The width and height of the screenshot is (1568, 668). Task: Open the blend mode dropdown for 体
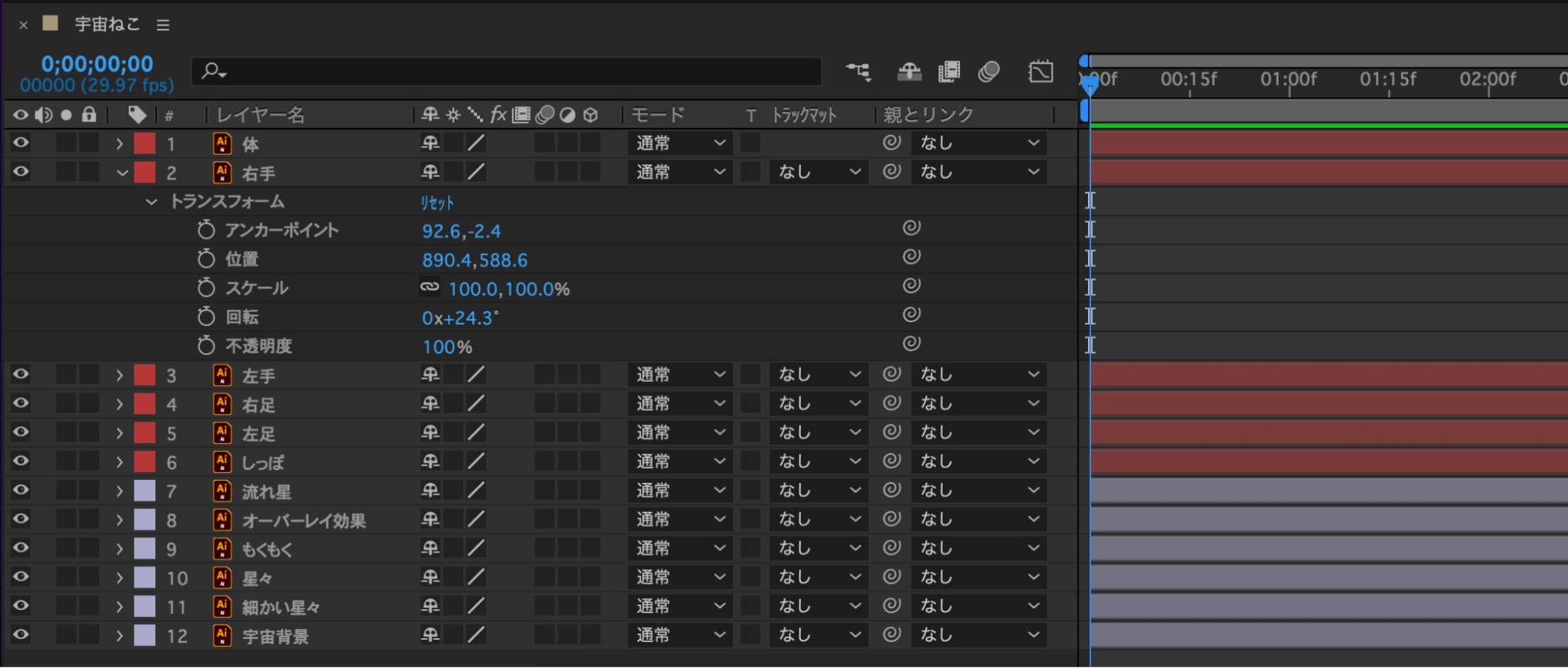(x=679, y=143)
